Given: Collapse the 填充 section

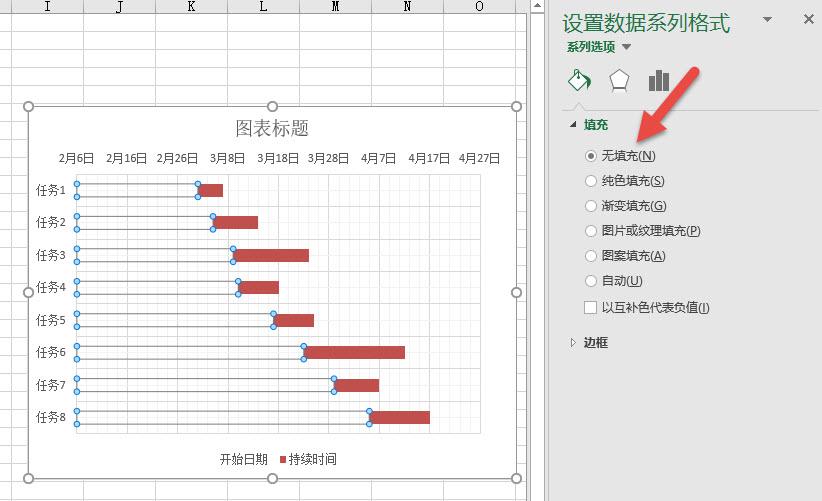Looking at the screenshot, I should pos(573,124).
